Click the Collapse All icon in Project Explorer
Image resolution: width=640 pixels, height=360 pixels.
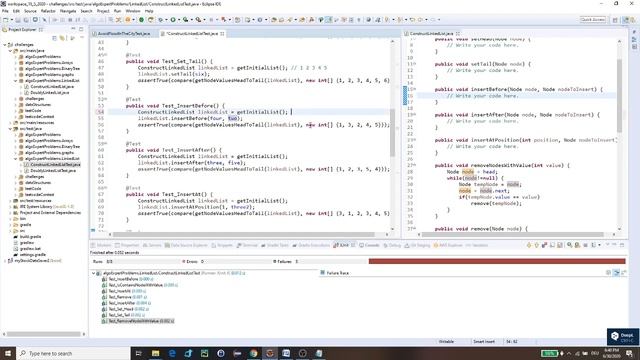click(x=54, y=38)
